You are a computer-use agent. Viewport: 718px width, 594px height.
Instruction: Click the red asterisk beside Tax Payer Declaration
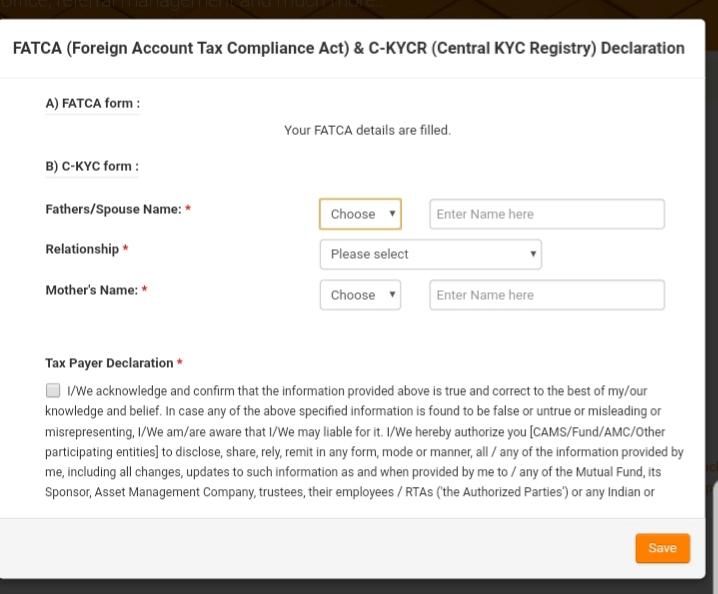click(x=180, y=364)
